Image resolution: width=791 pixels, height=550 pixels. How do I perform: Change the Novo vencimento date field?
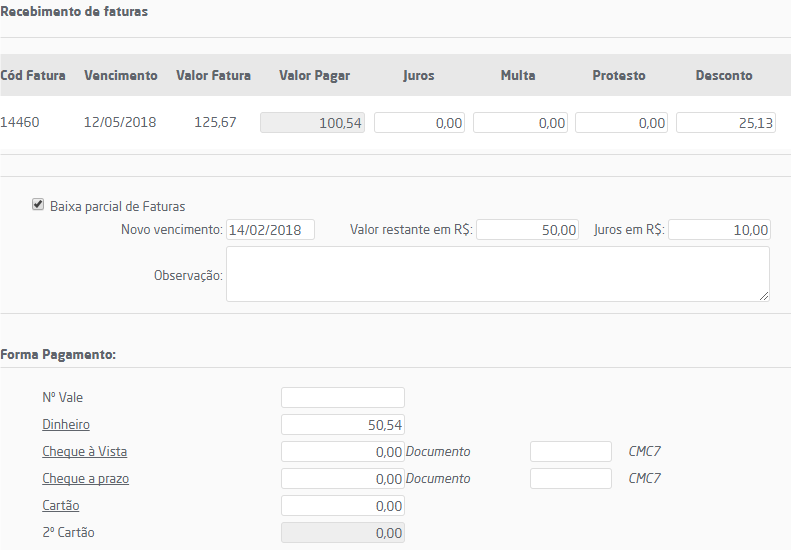coord(270,230)
